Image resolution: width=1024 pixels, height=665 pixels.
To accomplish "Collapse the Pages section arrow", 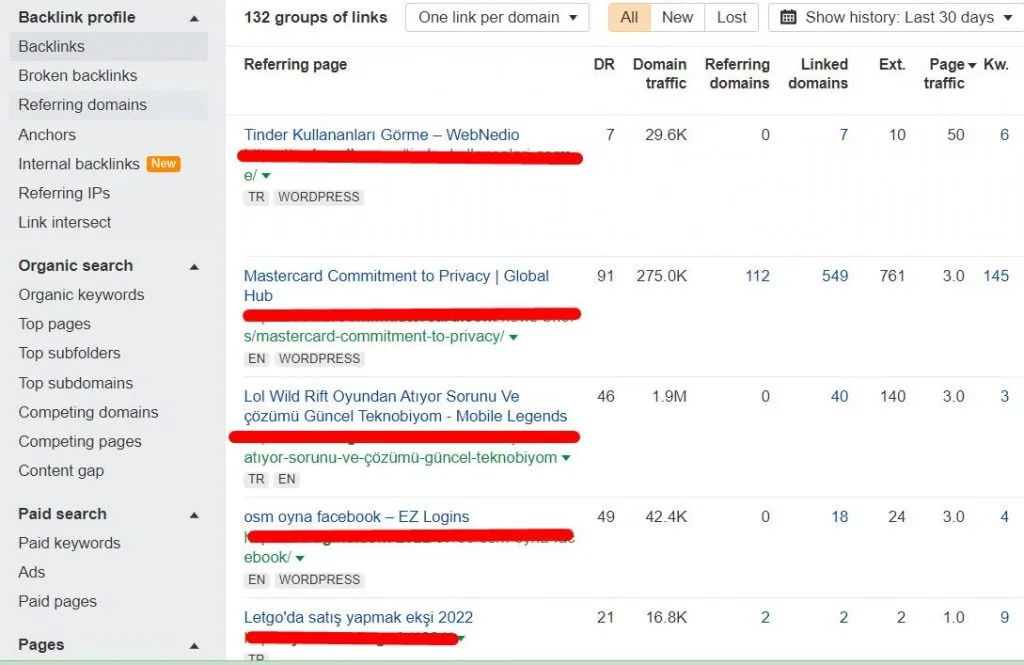I will coord(194,645).
